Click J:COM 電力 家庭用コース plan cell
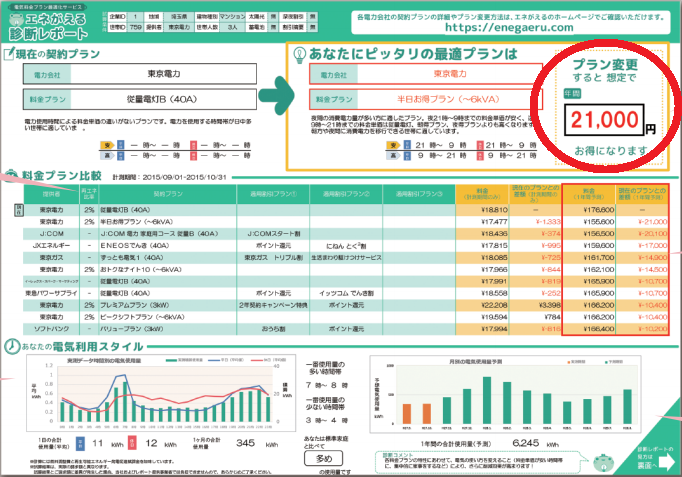Viewport: 682px width, 477px height. click(168, 234)
